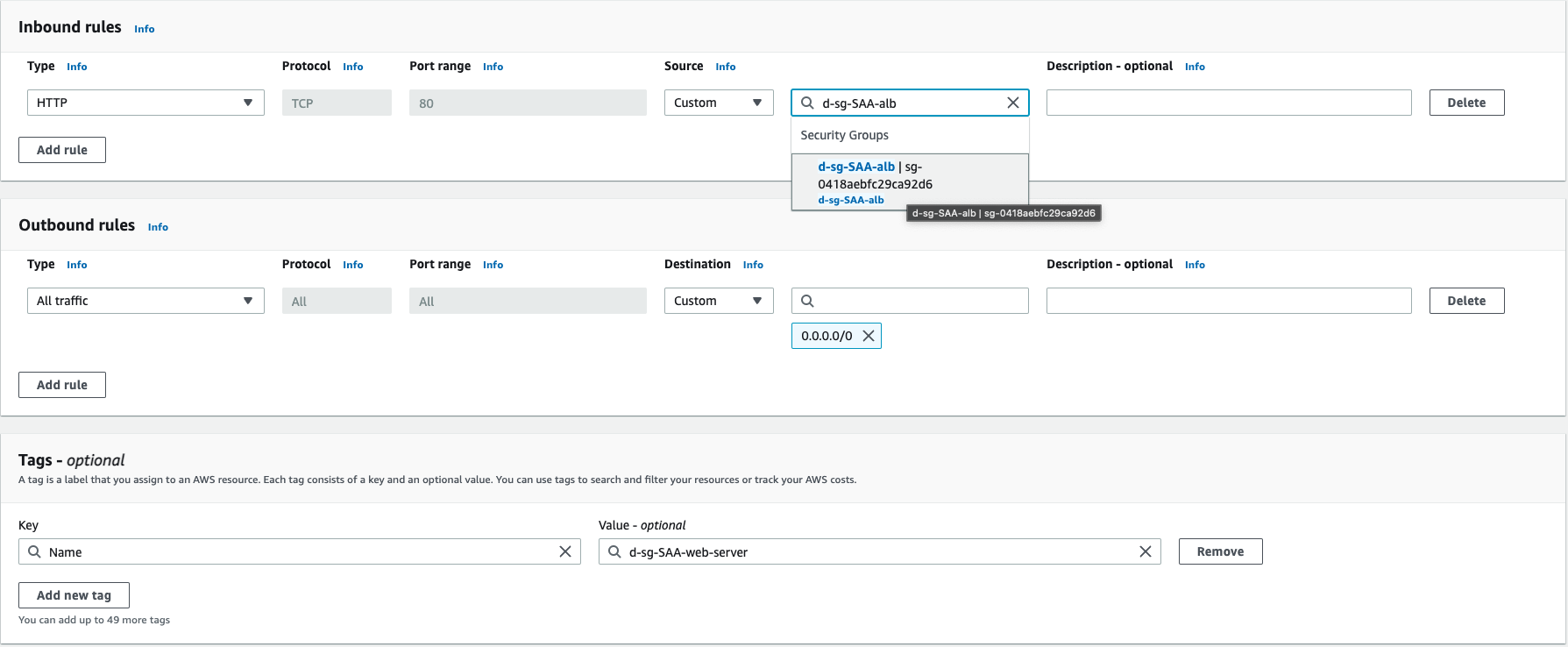This screenshot has height=647, width=1568.
Task: Open the outbound Destination Custom dropdown
Action: pyautogui.click(x=718, y=301)
